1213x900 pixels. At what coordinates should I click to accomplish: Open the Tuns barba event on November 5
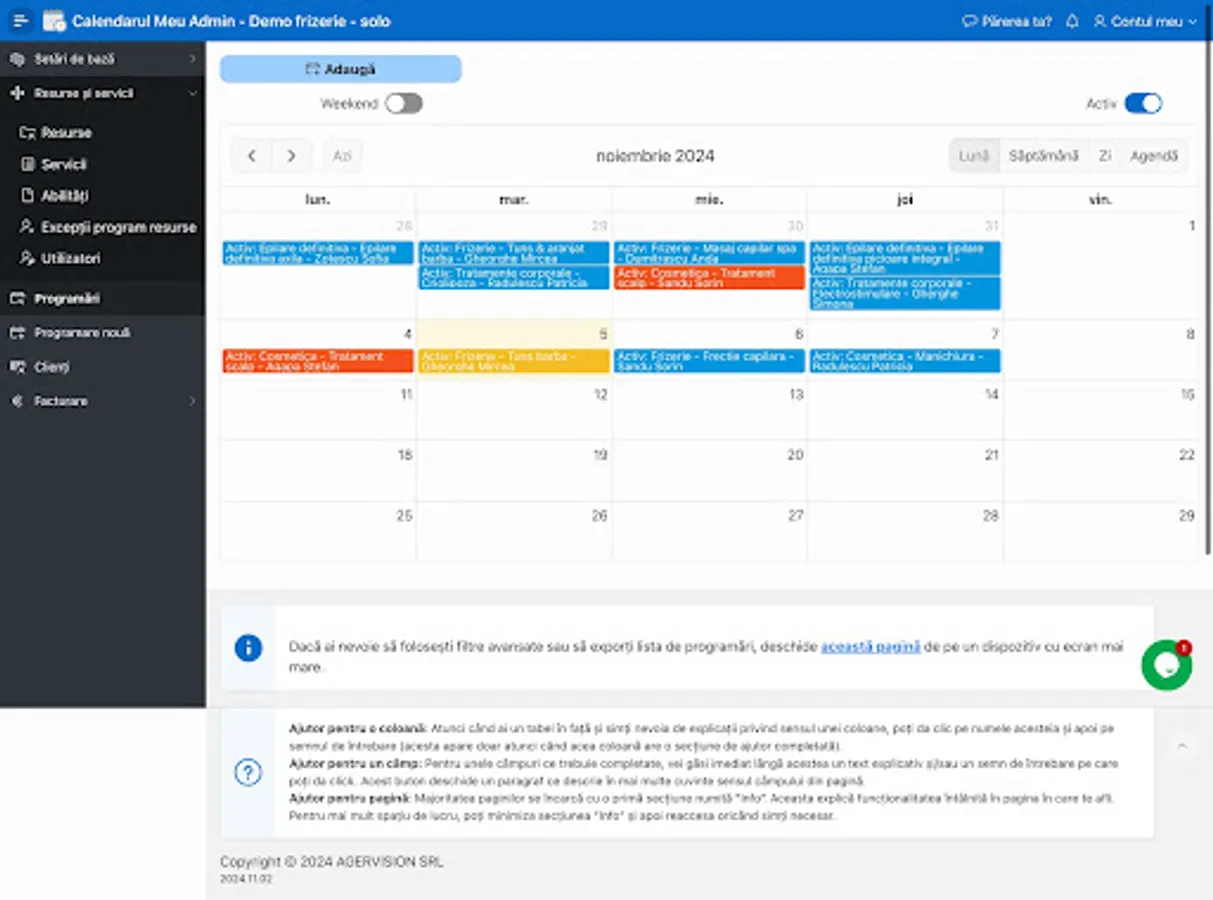click(515, 361)
